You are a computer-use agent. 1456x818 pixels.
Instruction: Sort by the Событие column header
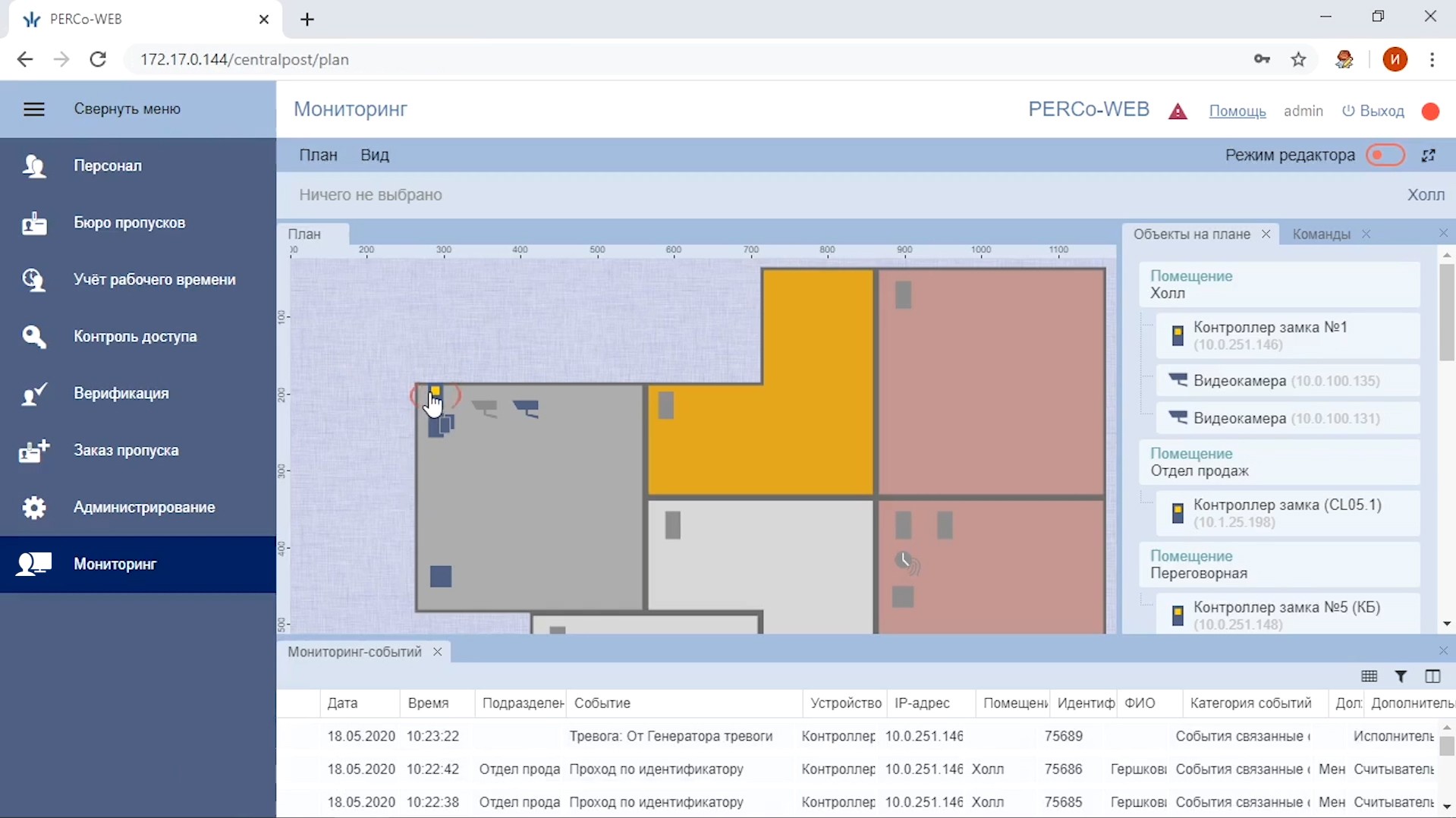683,703
